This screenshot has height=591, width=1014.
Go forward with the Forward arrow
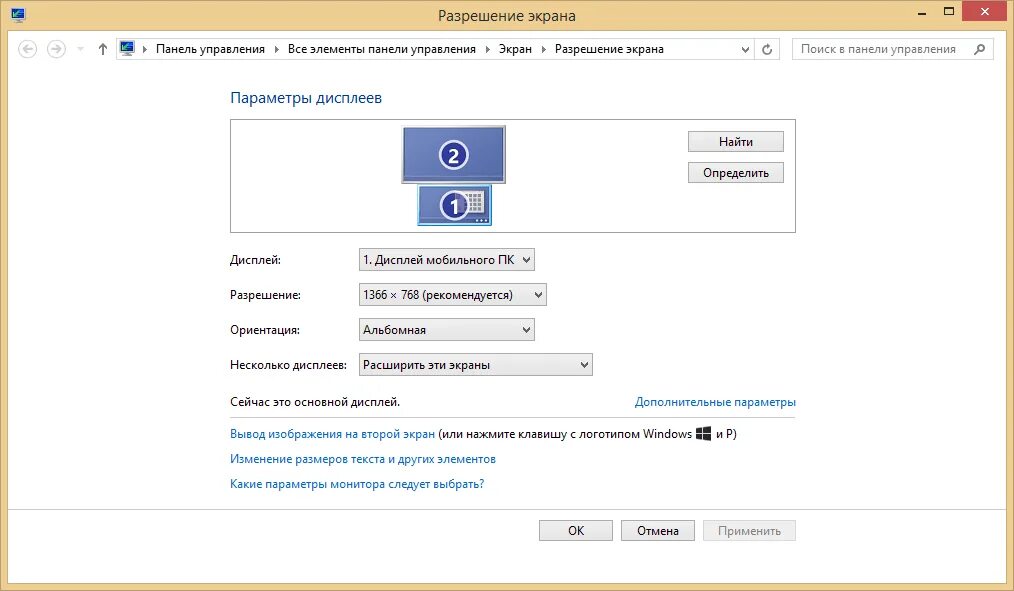[x=56, y=49]
